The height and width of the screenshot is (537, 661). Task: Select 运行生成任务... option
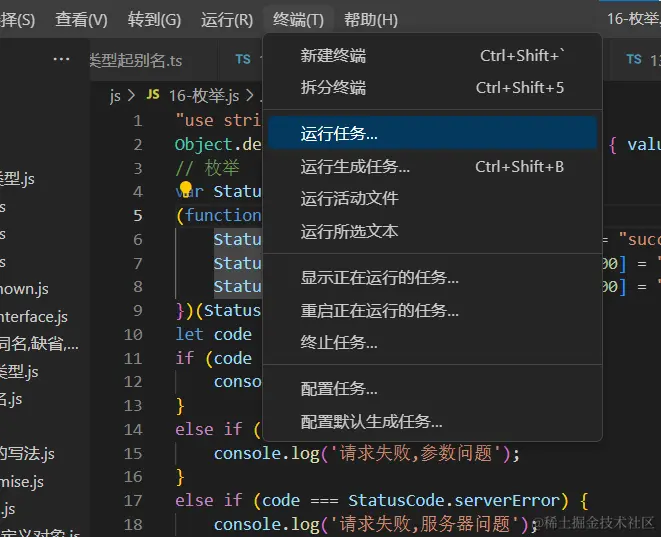432,166
